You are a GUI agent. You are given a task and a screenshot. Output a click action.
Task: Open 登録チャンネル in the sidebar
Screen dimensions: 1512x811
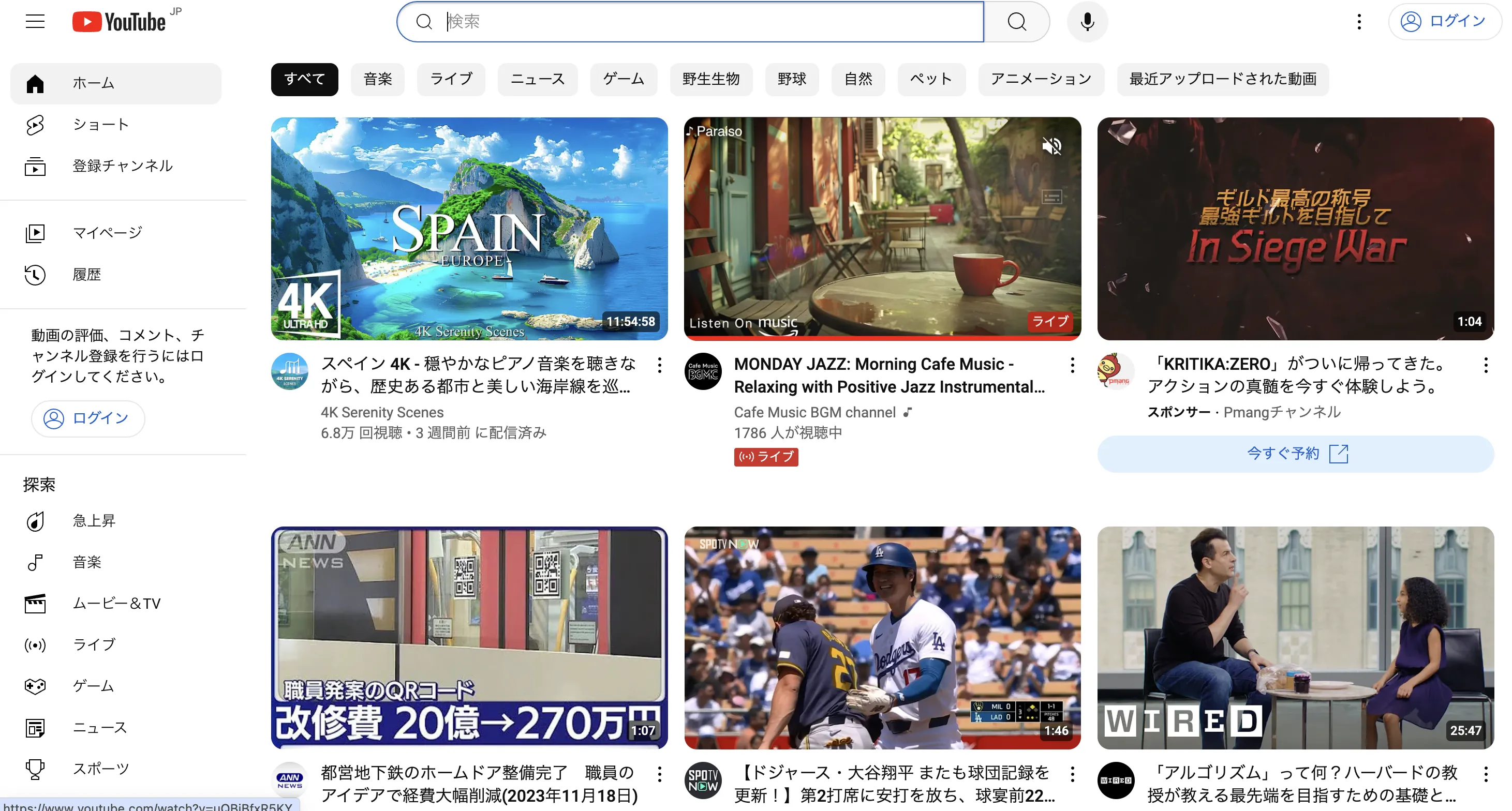[x=115, y=166]
